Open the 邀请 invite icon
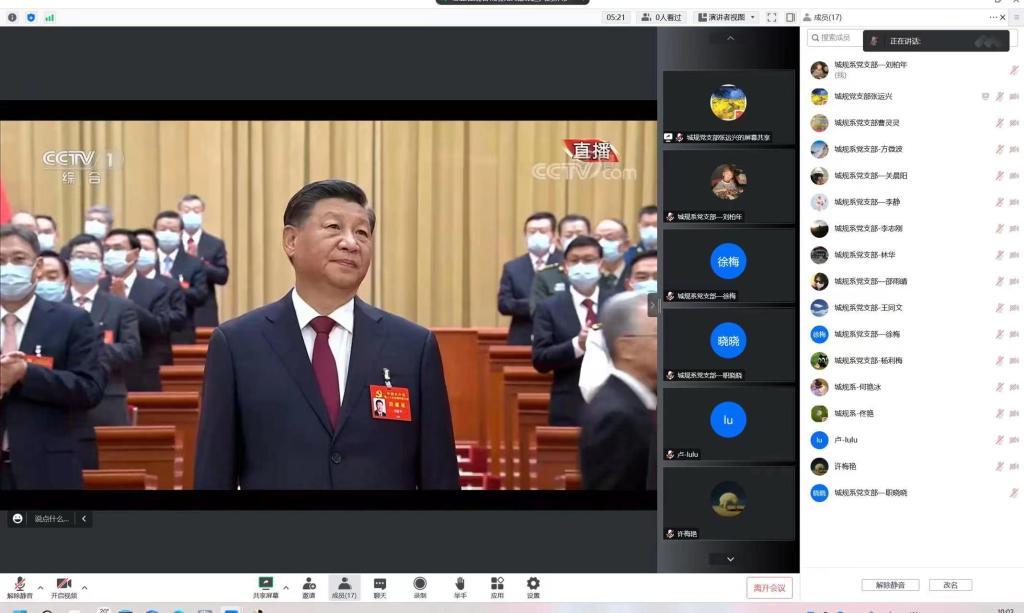 [x=309, y=584]
